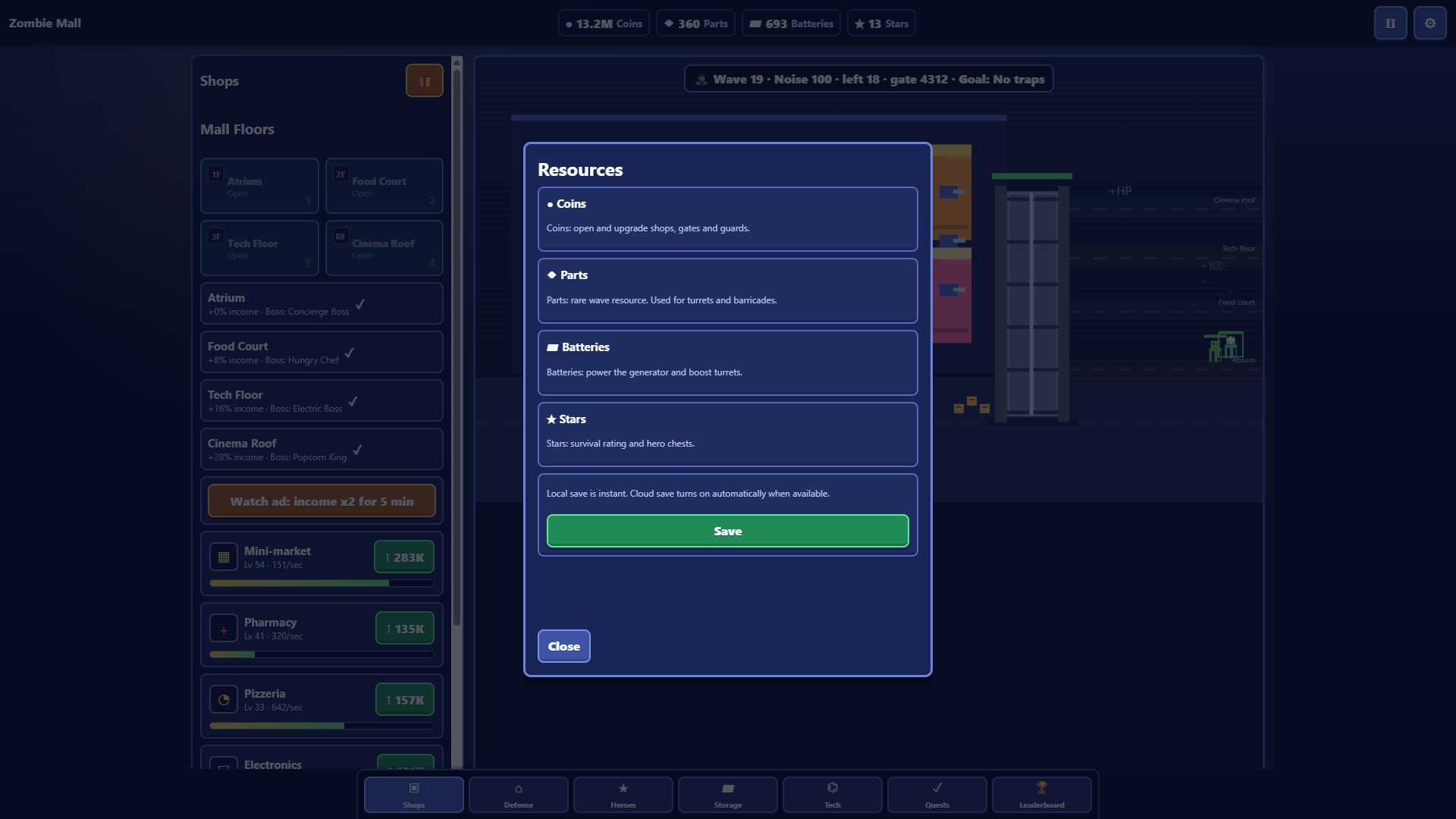Screen dimensions: 1456x819
Task: Select the RF Cinema Roof floor card
Action: tap(384, 248)
